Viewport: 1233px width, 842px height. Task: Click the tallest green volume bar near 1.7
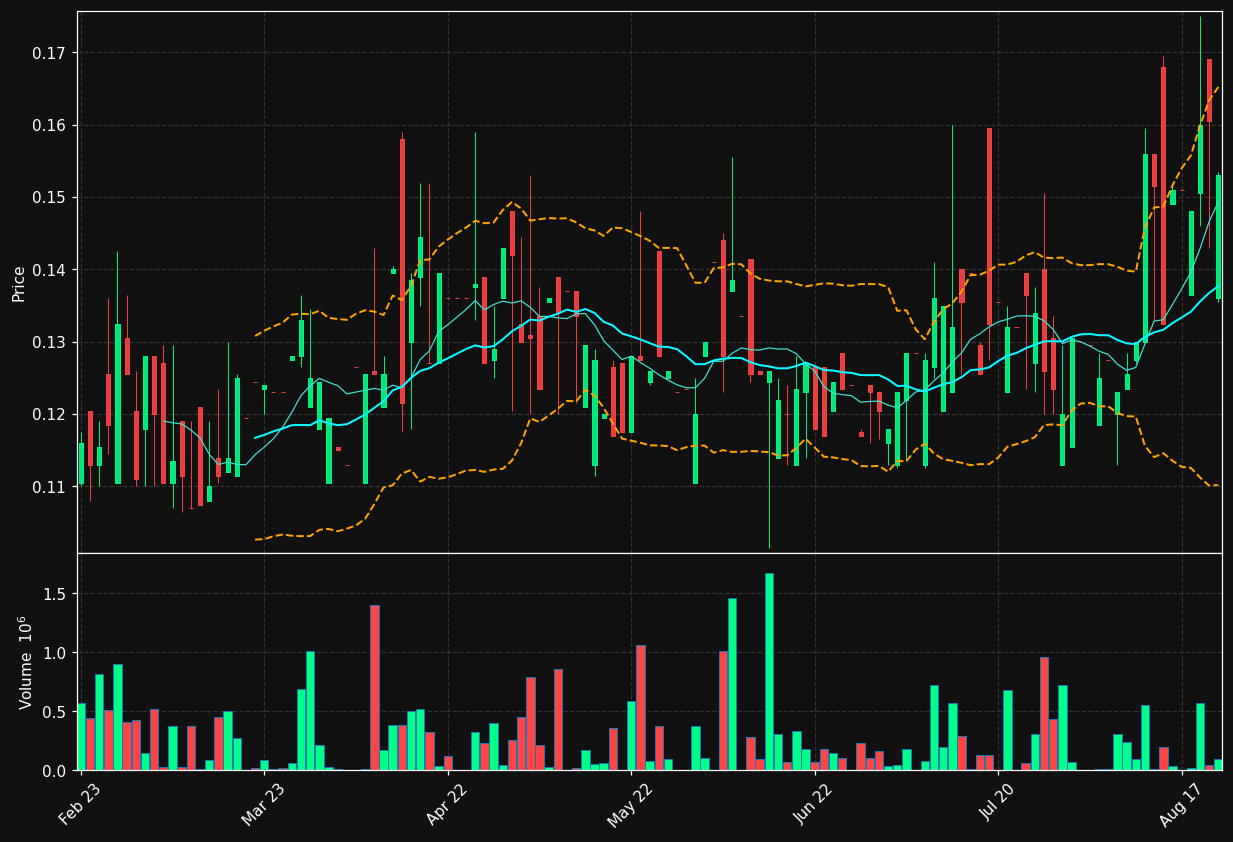pos(769,672)
